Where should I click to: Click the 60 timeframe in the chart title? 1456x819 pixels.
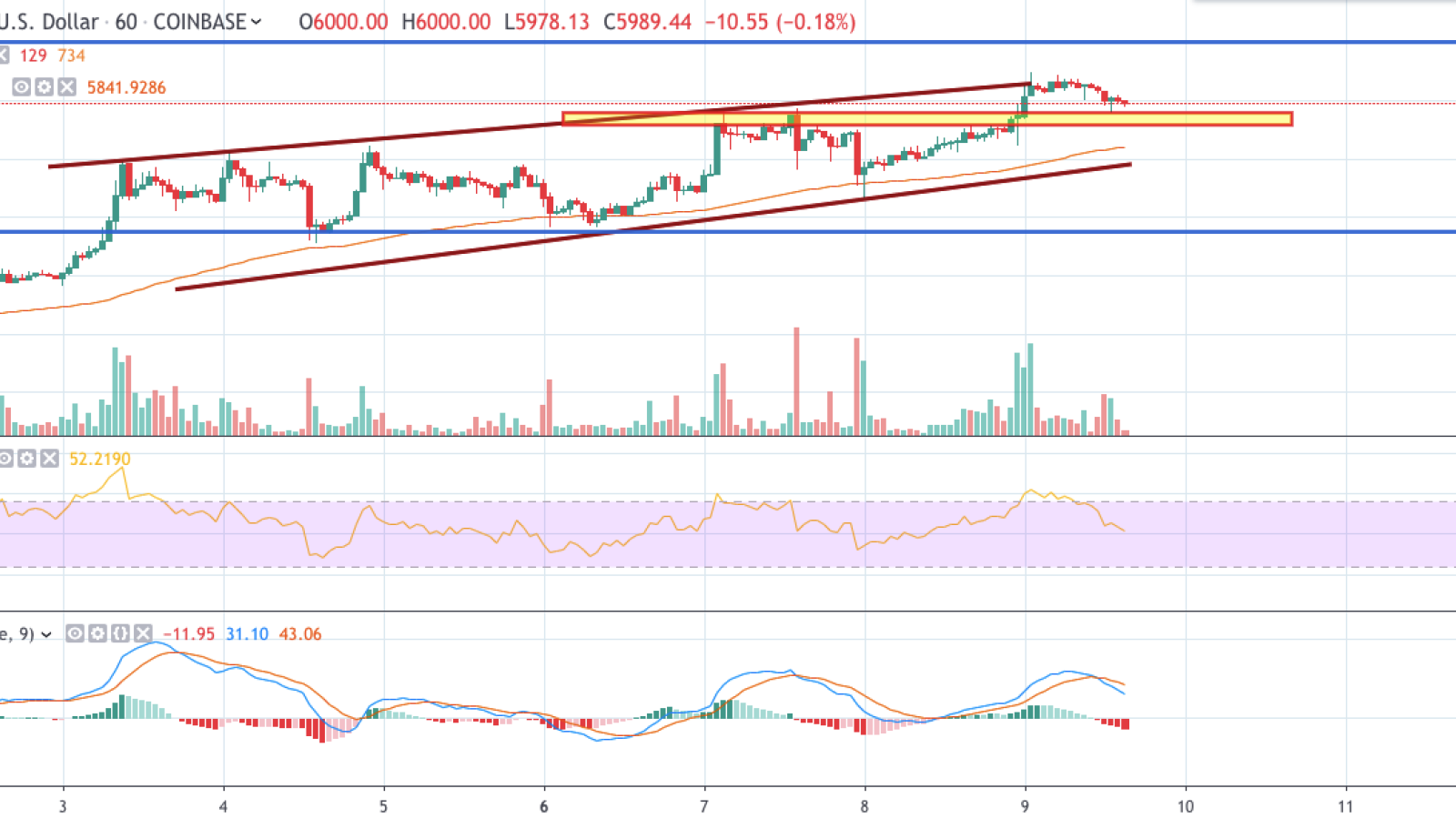126,22
